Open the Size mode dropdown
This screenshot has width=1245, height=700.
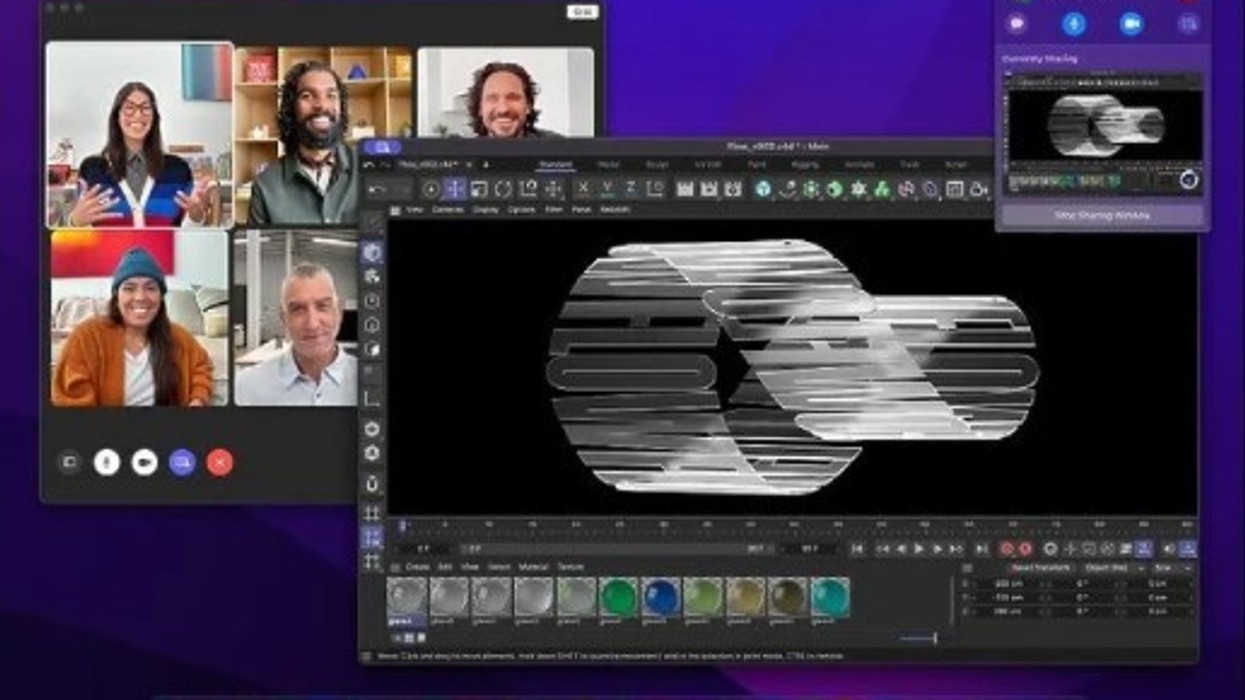pyautogui.click(x=1172, y=568)
